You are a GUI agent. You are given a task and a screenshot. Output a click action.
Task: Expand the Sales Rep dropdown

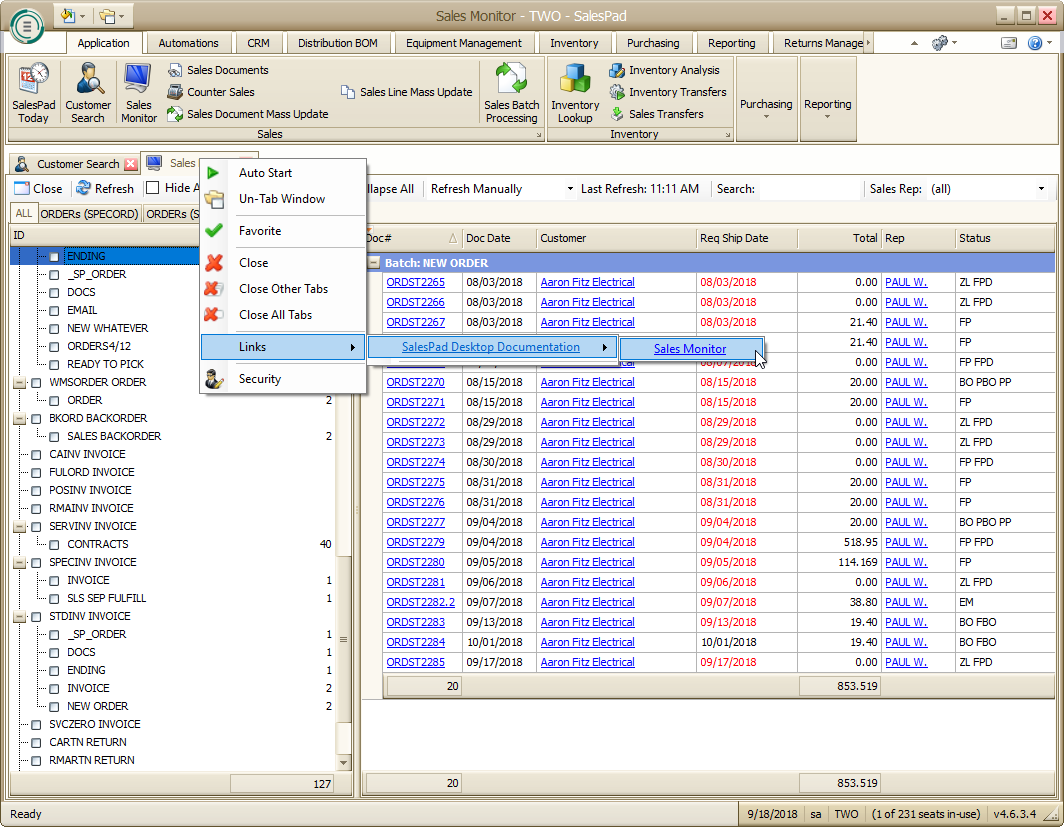point(1040,189)
